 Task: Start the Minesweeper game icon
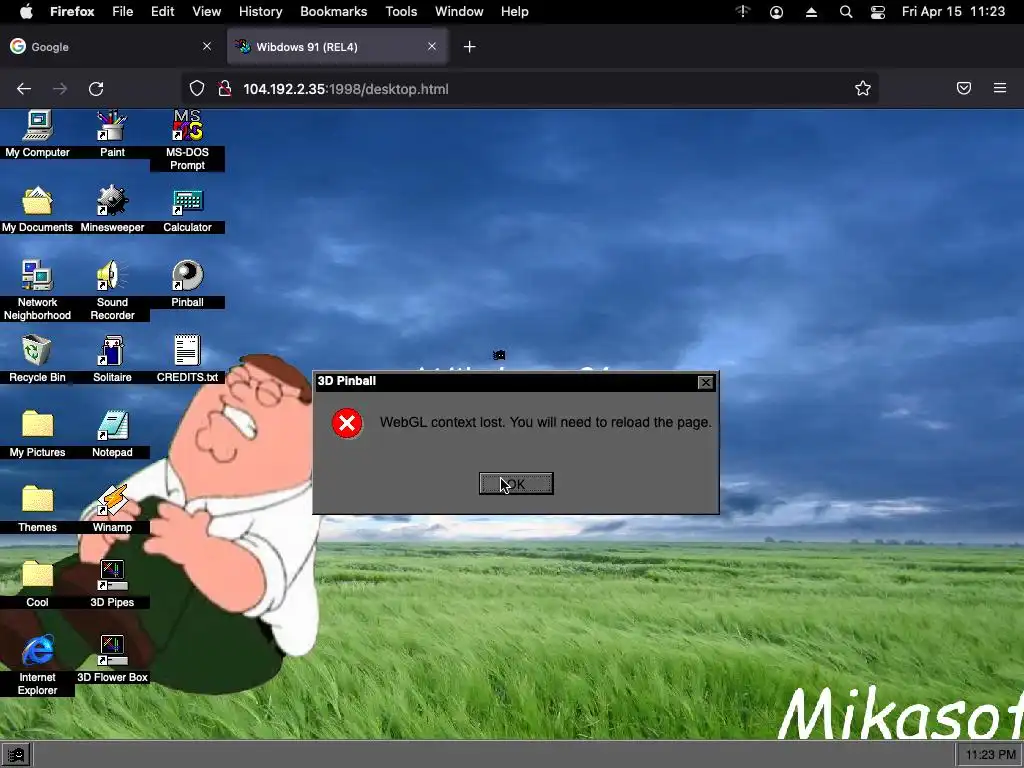point(112,209)
